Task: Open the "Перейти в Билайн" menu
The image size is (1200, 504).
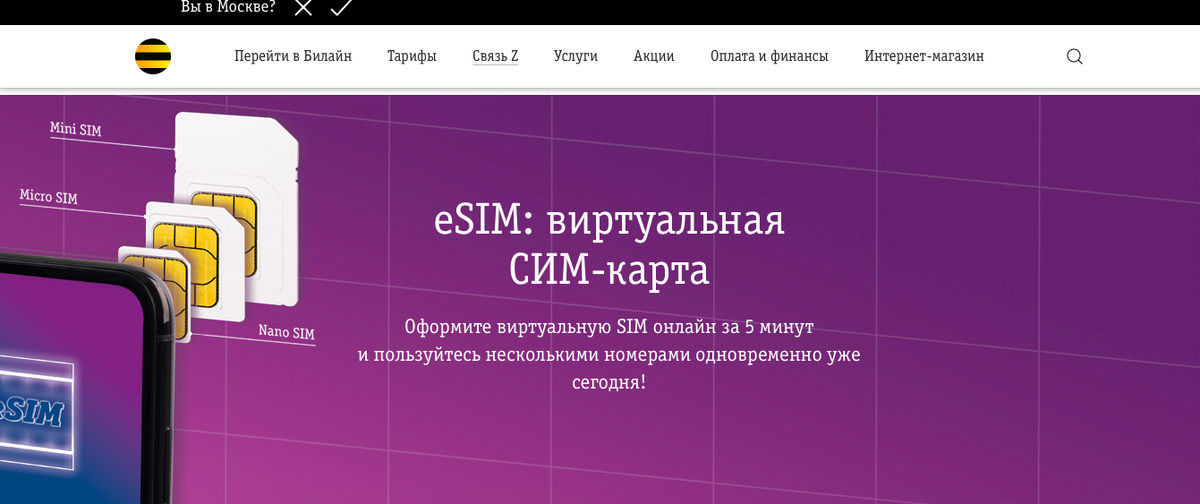Action: coord(293,56)
